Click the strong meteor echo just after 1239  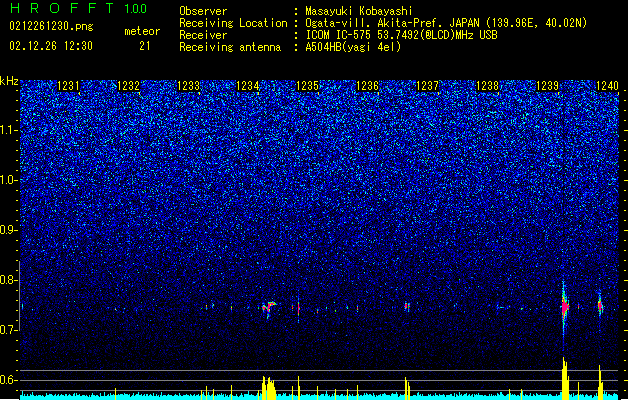point(564,308)
